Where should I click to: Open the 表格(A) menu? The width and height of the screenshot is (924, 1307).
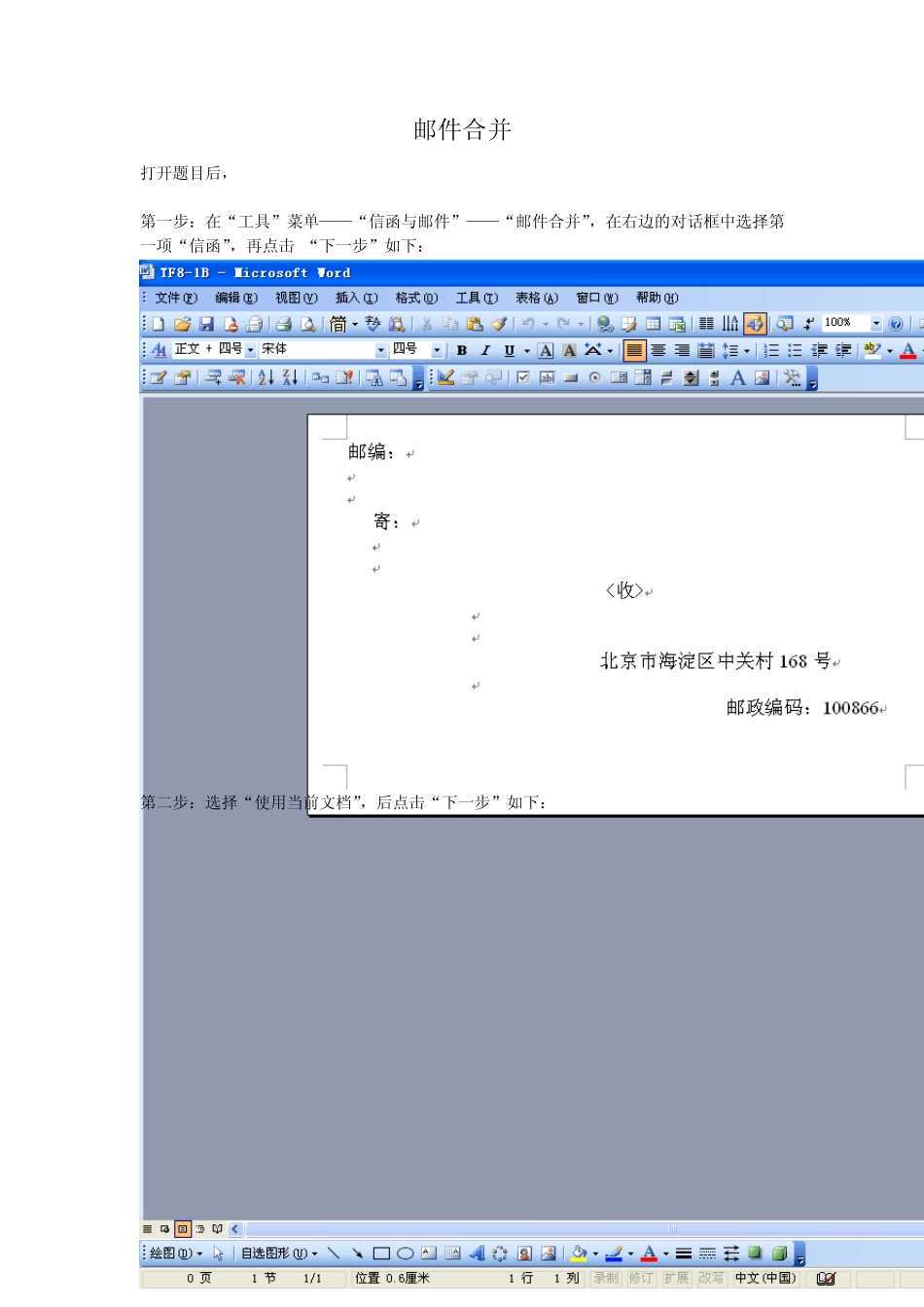tap(537, 299)
